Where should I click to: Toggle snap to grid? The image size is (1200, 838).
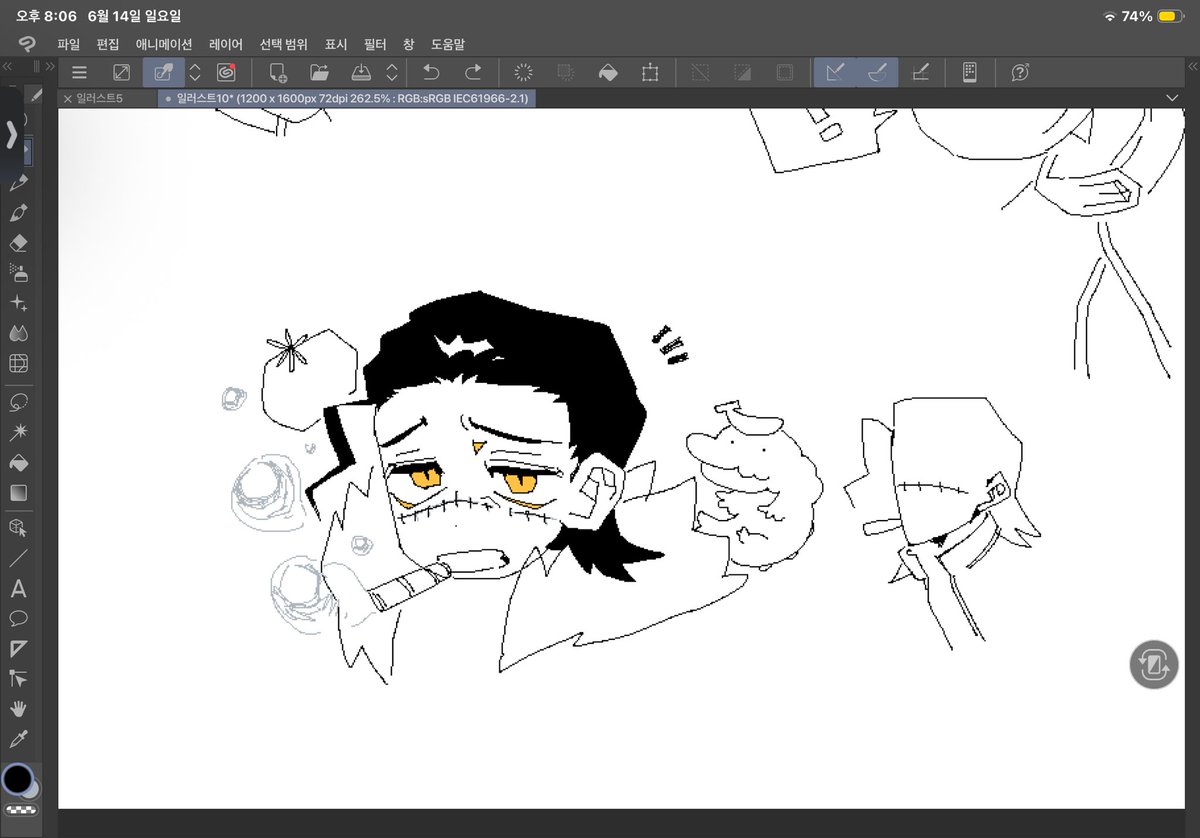[920, 72]
